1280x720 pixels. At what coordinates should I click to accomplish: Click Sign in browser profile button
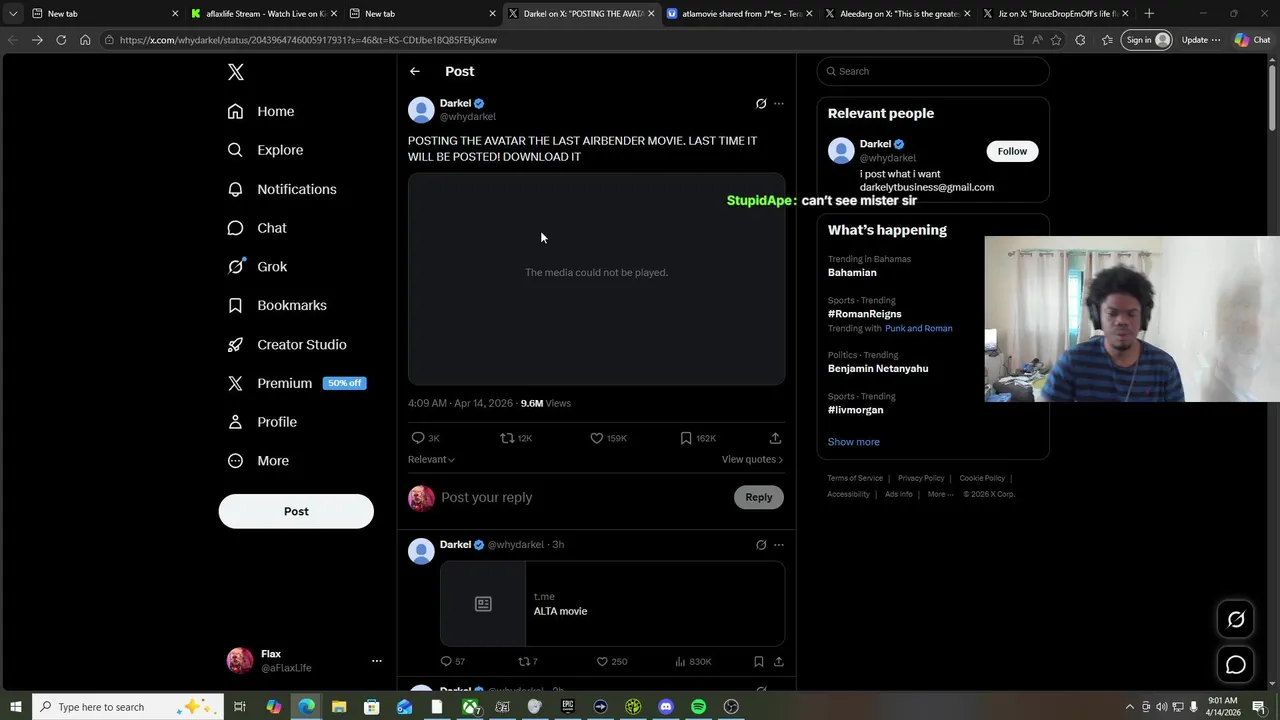pos(1147,40)
